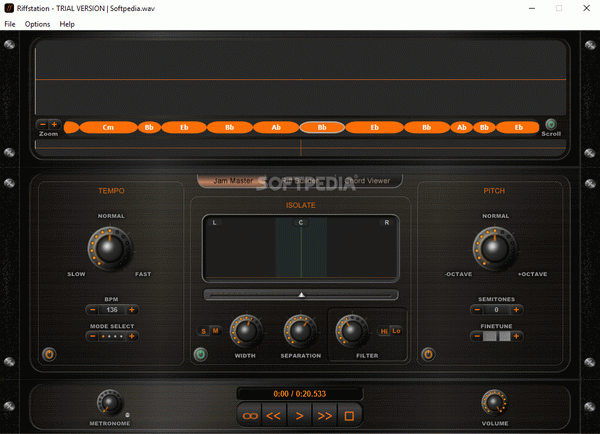Click the C marker in isolate display
Image resolution: width=600 pixels, height=434 pixels.
[x=301, y=222]
